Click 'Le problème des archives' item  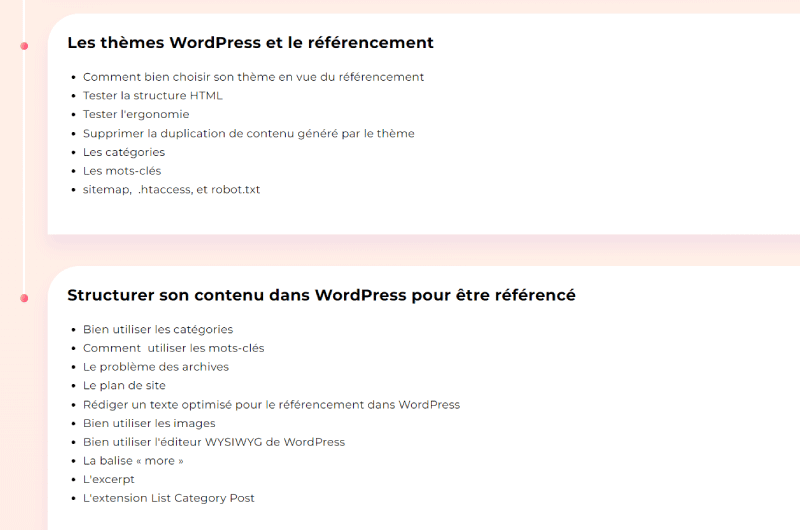click(x=156, y=367)
